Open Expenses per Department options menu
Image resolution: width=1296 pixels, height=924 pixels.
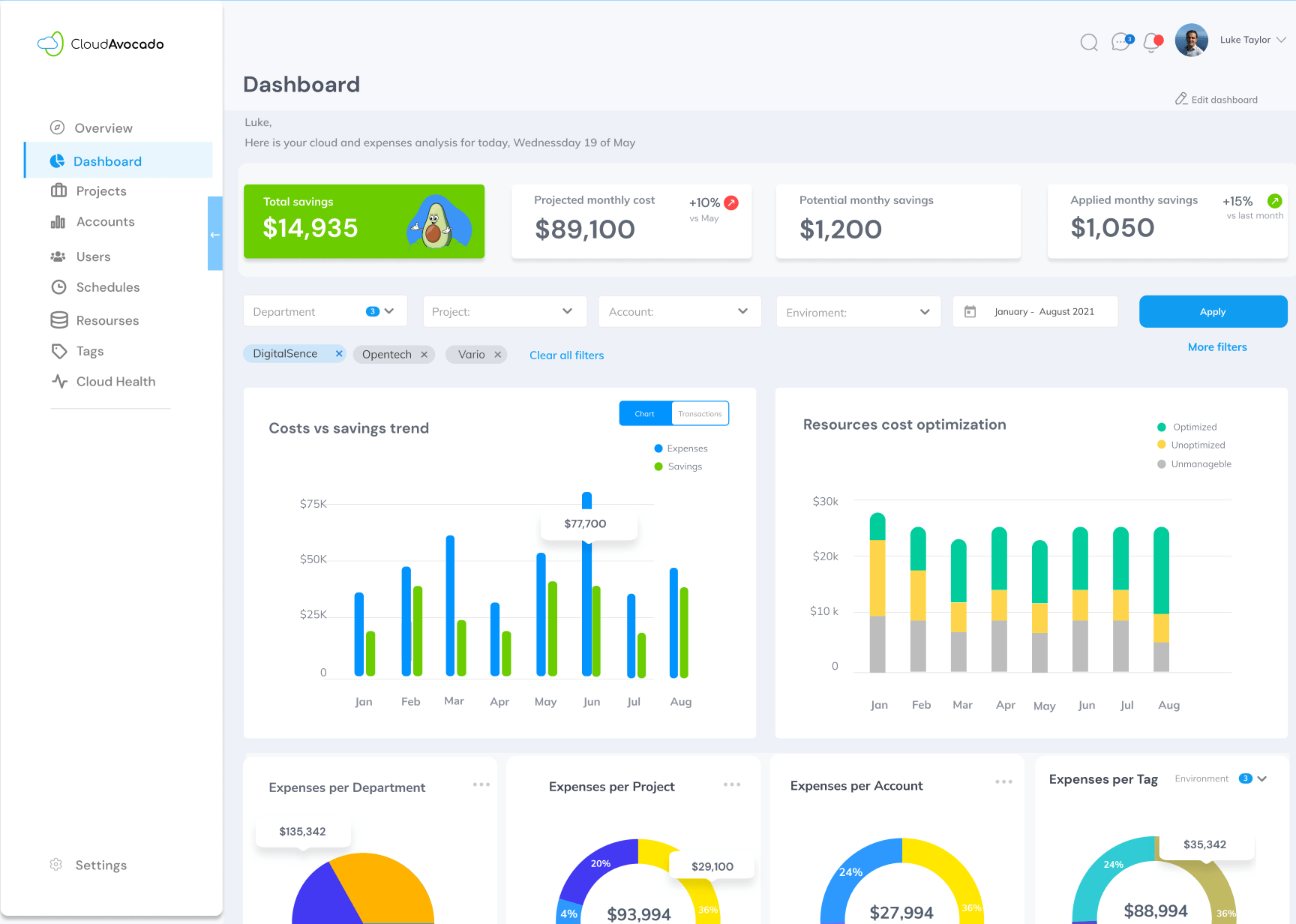(x=481, y=784)
